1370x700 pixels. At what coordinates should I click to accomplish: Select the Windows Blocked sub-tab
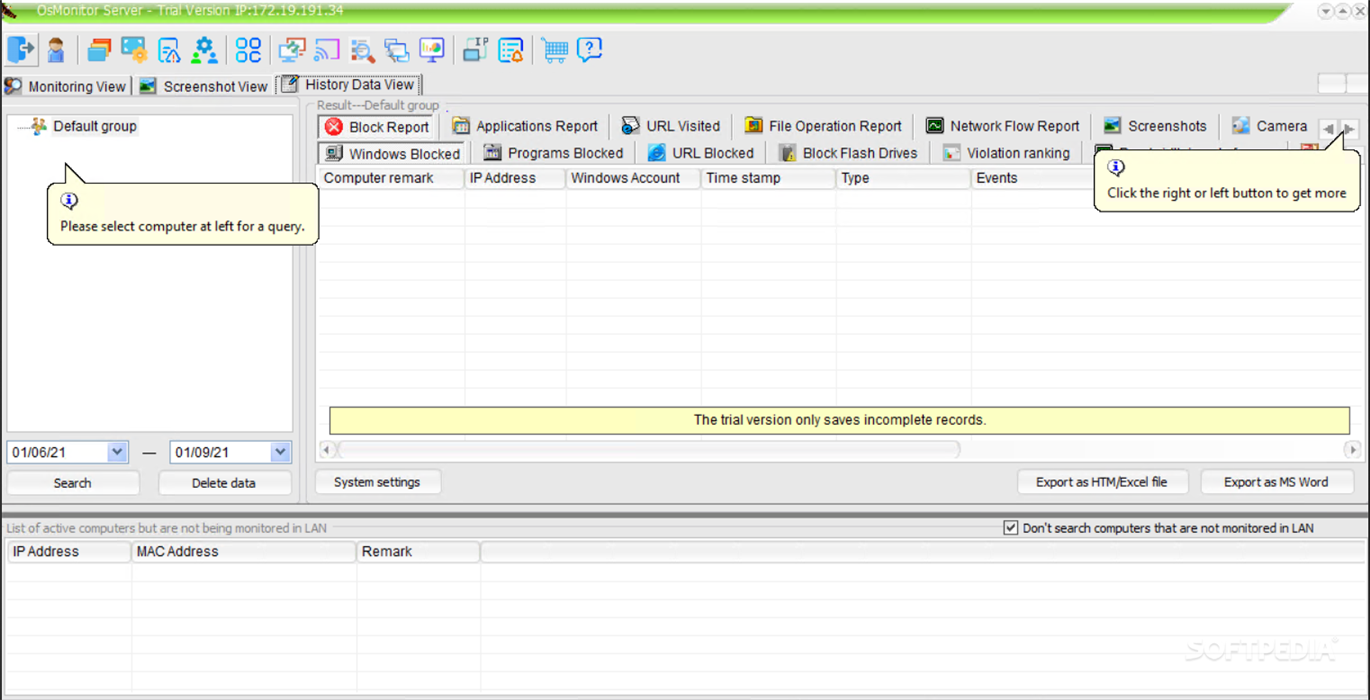click(393, 153)
